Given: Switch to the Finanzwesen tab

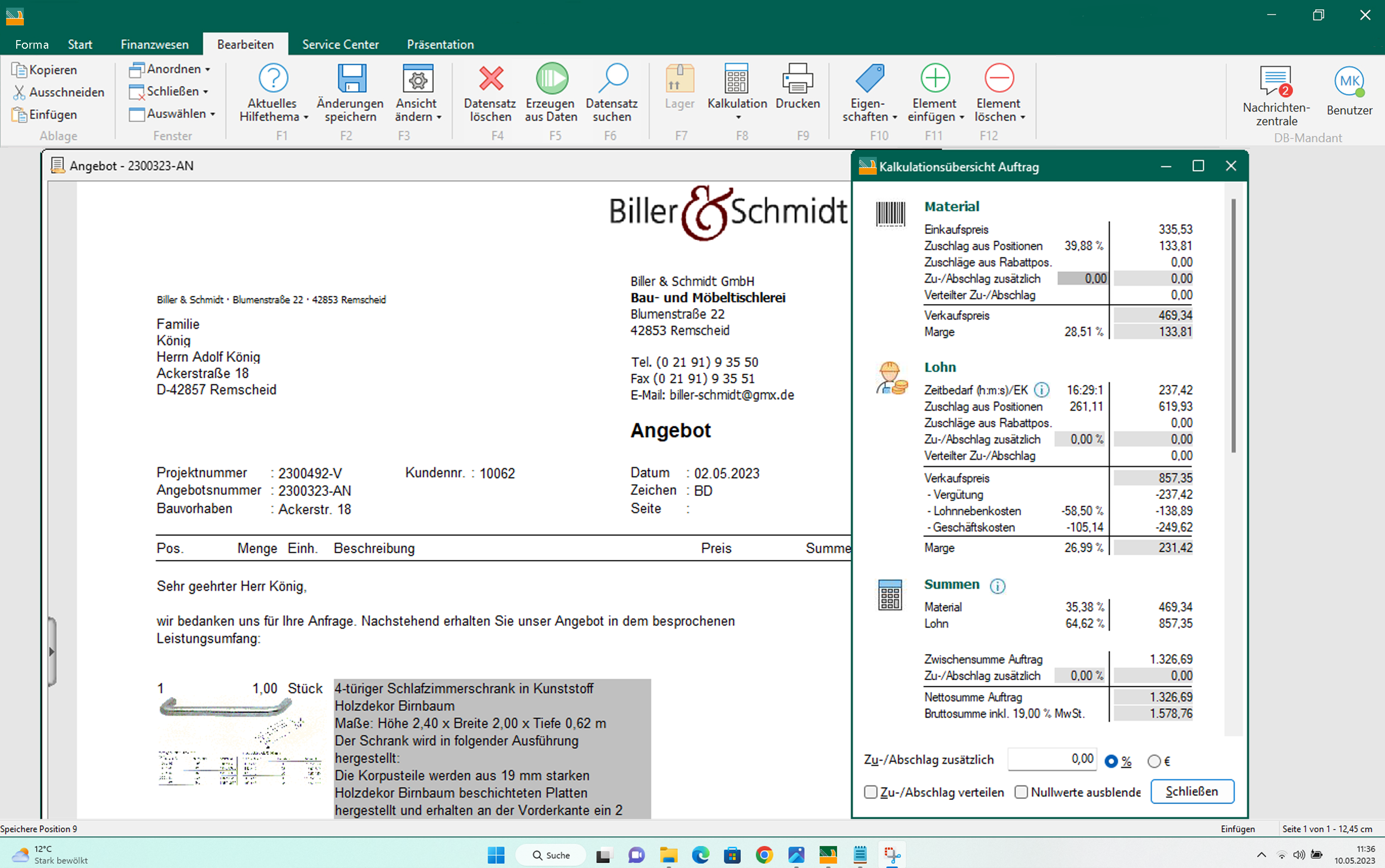Looking at the screenshot, I should [154, 44].
